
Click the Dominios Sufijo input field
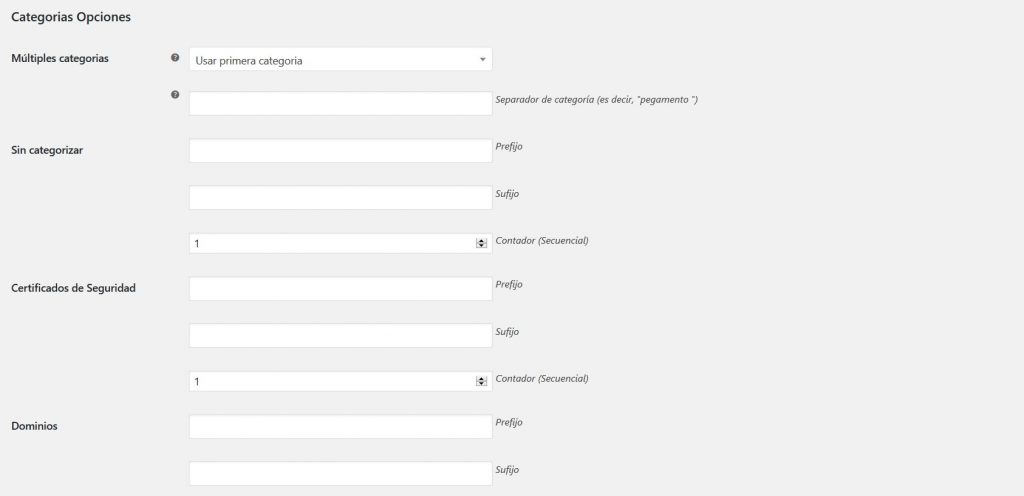point(340,473)
